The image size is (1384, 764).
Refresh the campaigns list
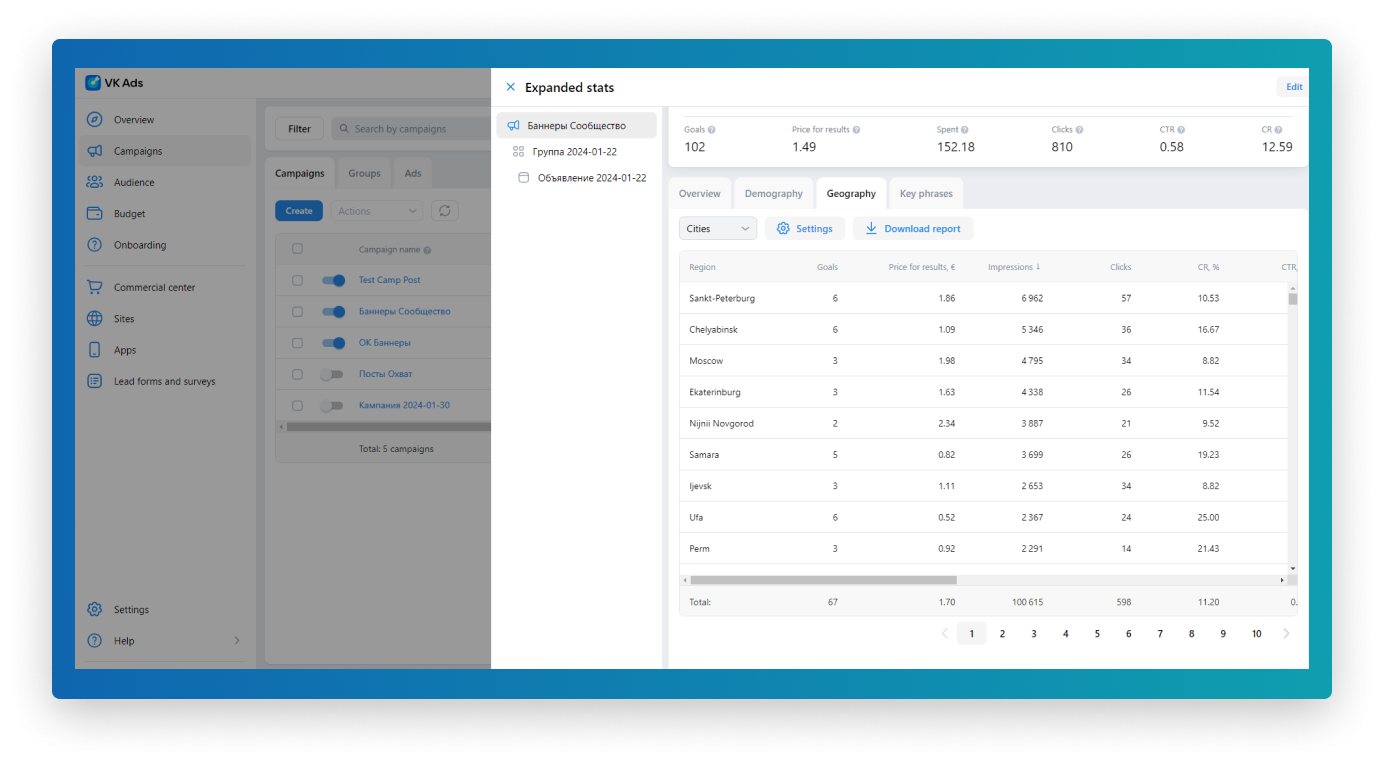tap(444, 210)
